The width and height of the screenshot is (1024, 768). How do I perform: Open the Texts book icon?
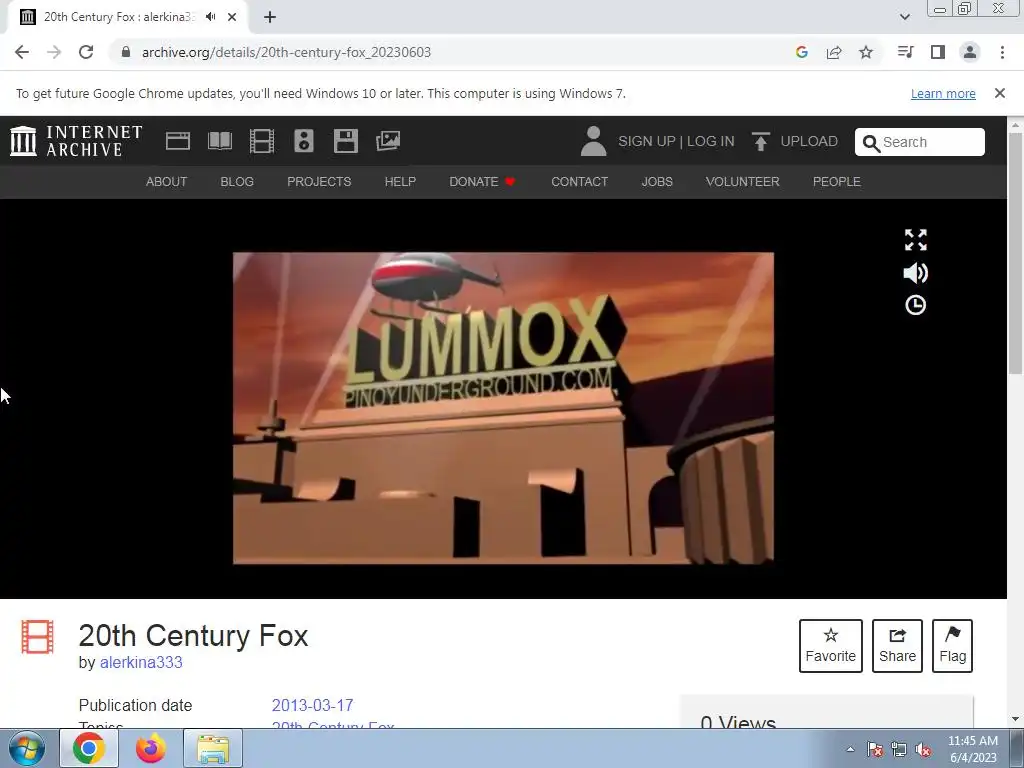pyautogui.click(x=220, y=141)
